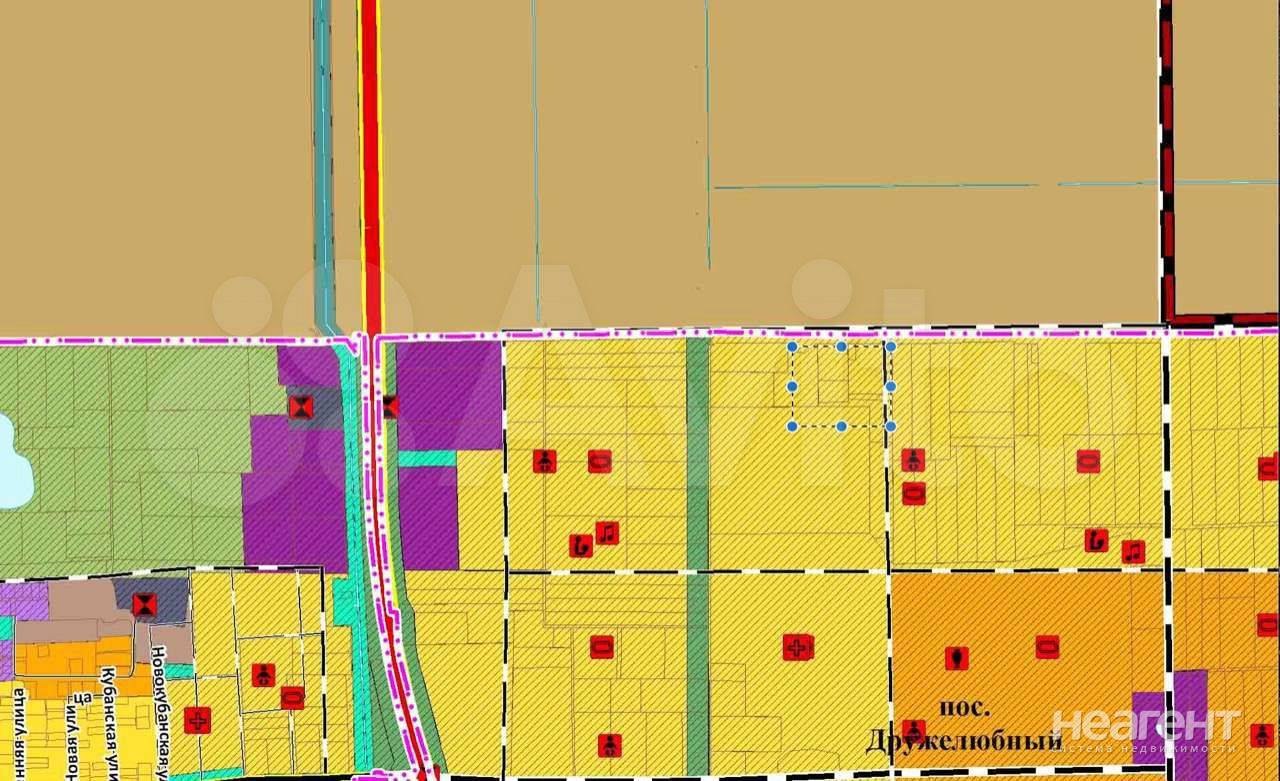Click the music note icon near the right map edge
Image resolution: width=1280 pixels, height=781 pixels.
(x=1132, y=551)
